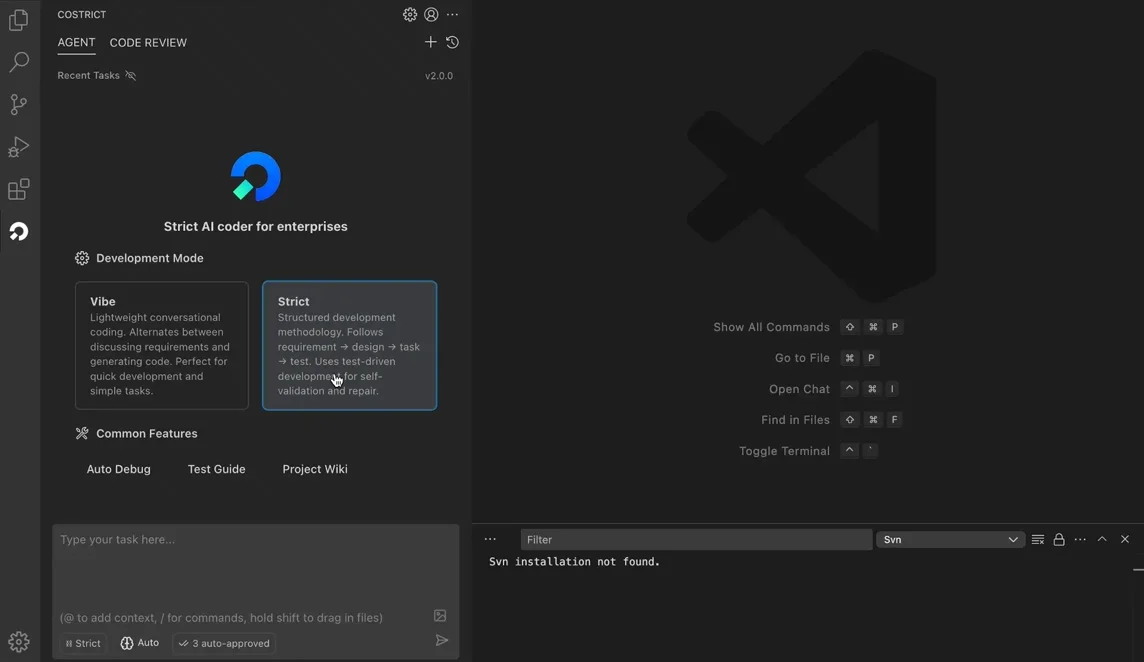This screenshot has height=662, width=1144.
Task: Click the Toggle Terminal hint
Action: click(x=784, y=451)
